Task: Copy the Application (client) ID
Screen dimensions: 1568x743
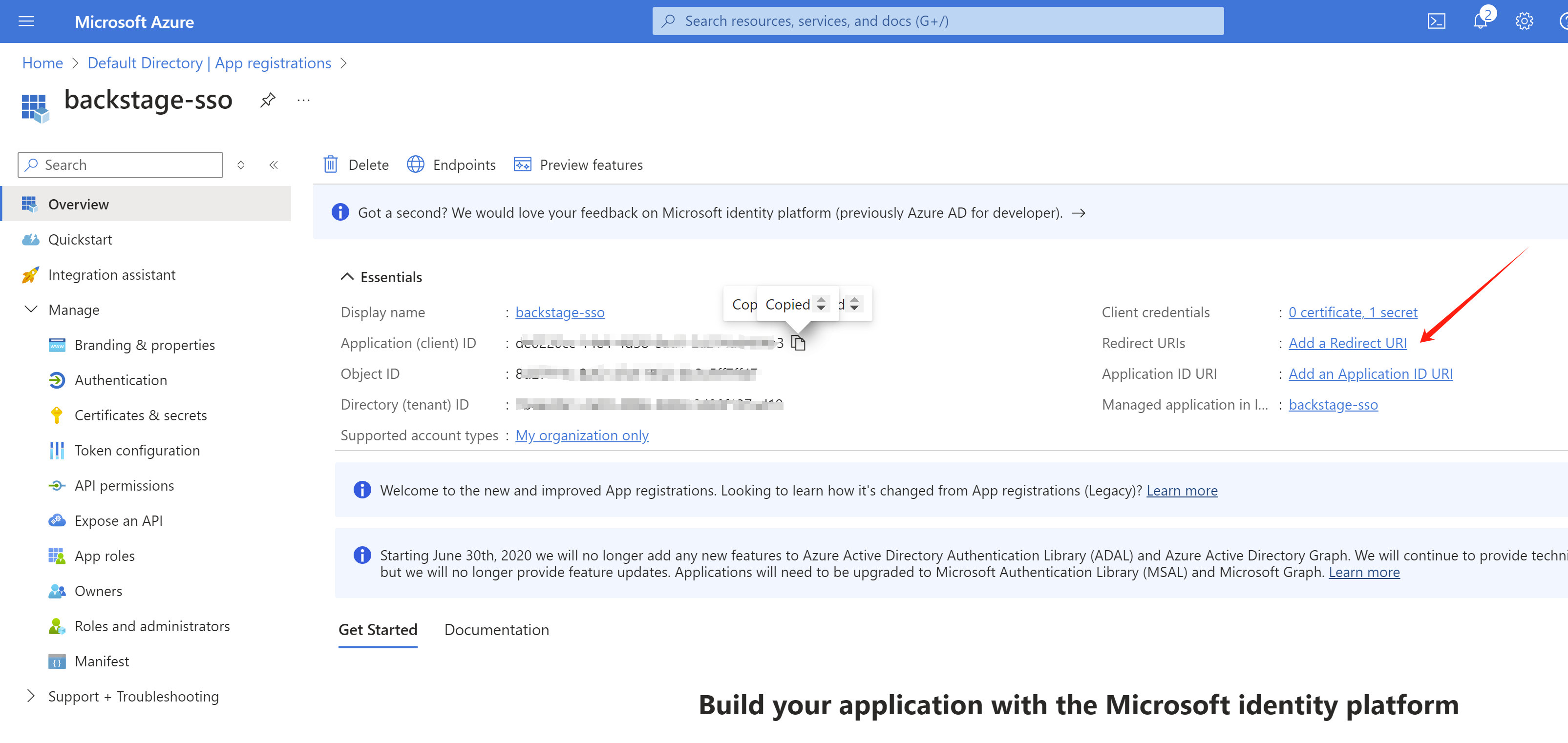Action: click(x=798, y=343)
